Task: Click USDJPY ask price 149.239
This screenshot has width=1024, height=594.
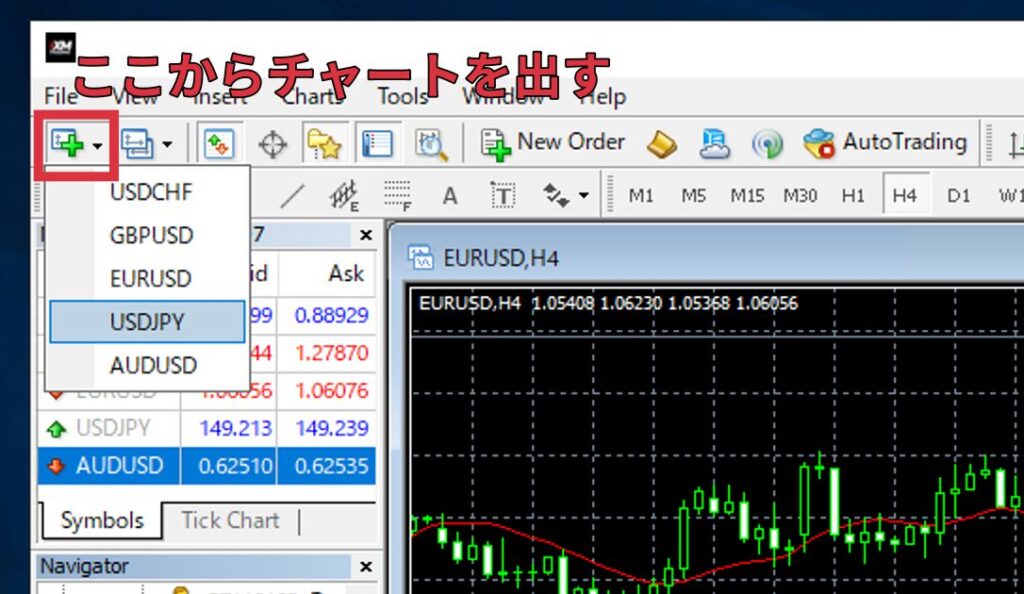Action: point(331,428)
